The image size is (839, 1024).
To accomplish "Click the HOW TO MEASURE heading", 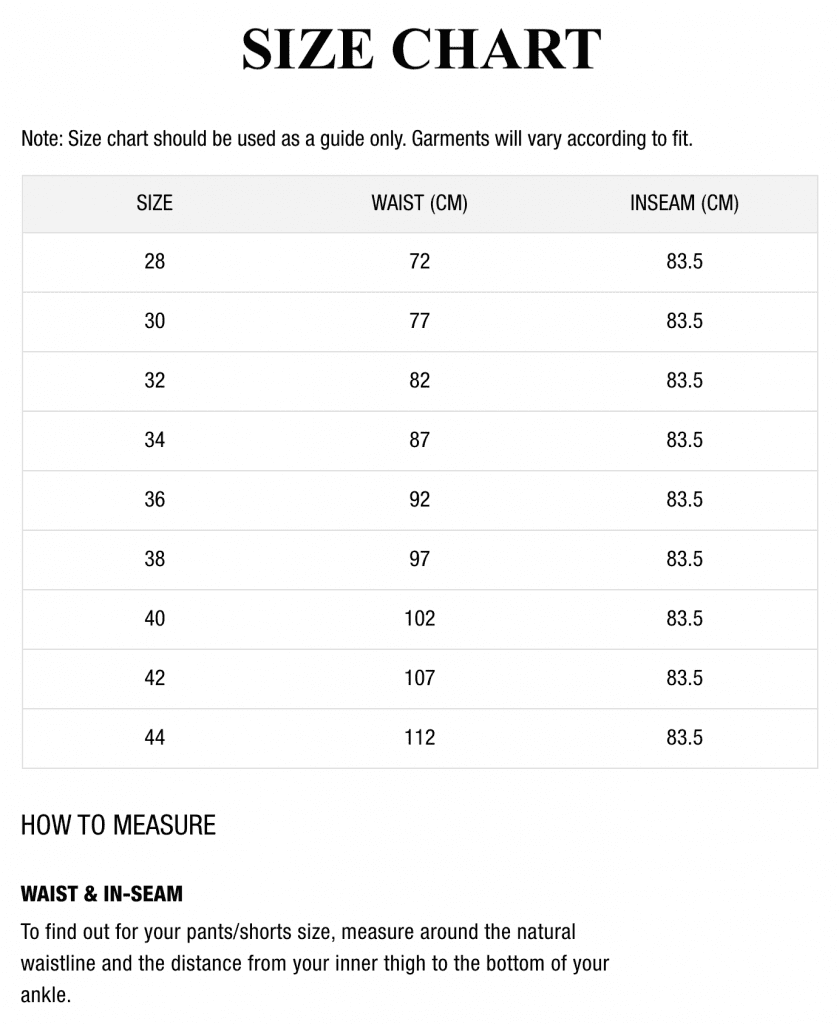I will [x=118, y=825].
